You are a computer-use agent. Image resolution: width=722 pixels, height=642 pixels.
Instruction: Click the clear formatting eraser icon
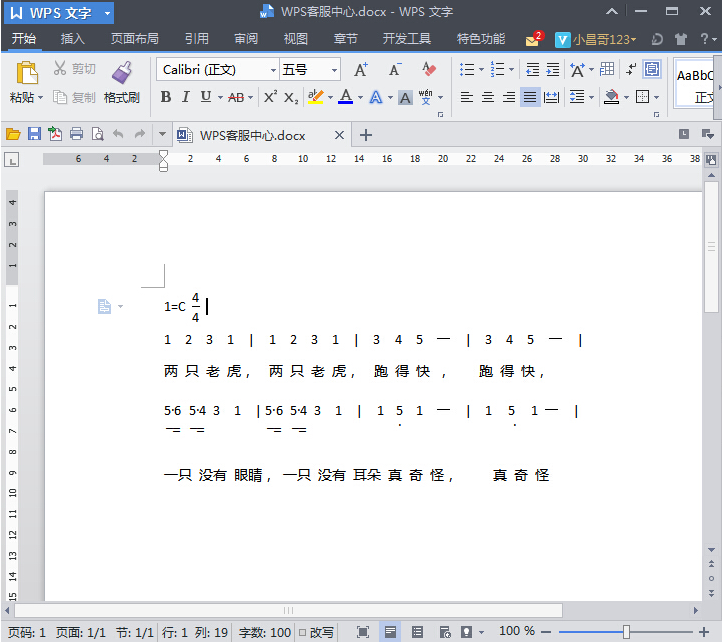[429, 69]
